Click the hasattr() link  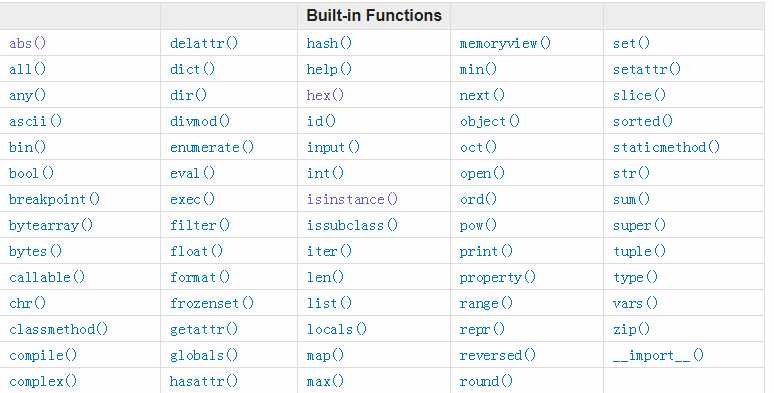pyautogui.click(x=204, y=381)
